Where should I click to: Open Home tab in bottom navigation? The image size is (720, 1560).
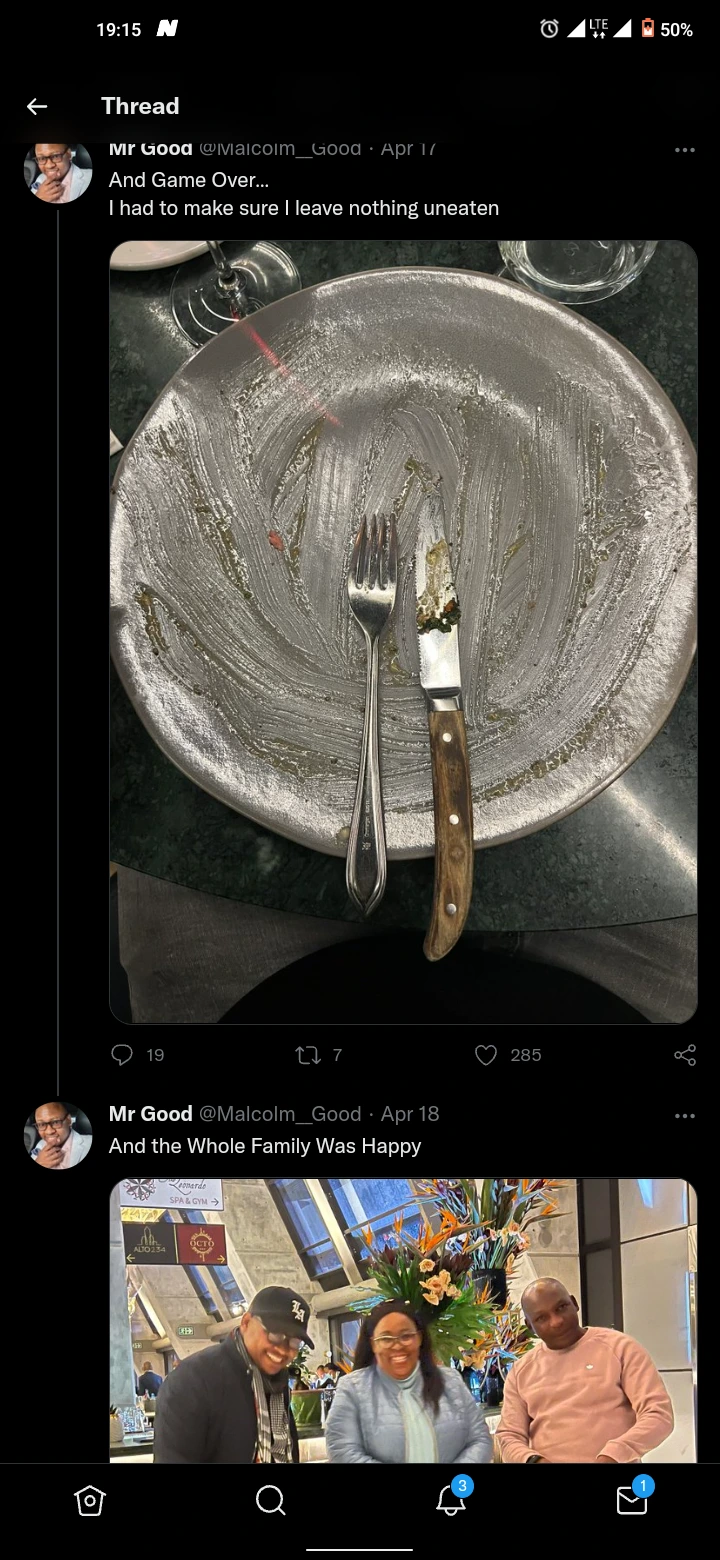pyautogui.click(x=90, y=1500)
